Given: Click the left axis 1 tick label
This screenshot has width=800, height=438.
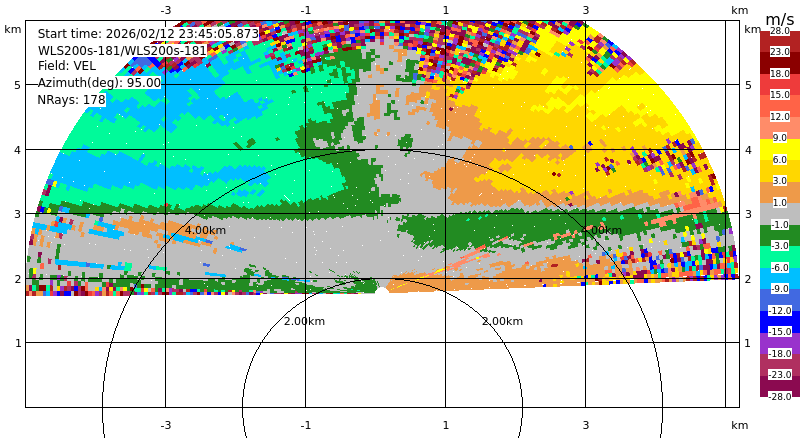Looking at the screenshot, I should click(18, 343).
